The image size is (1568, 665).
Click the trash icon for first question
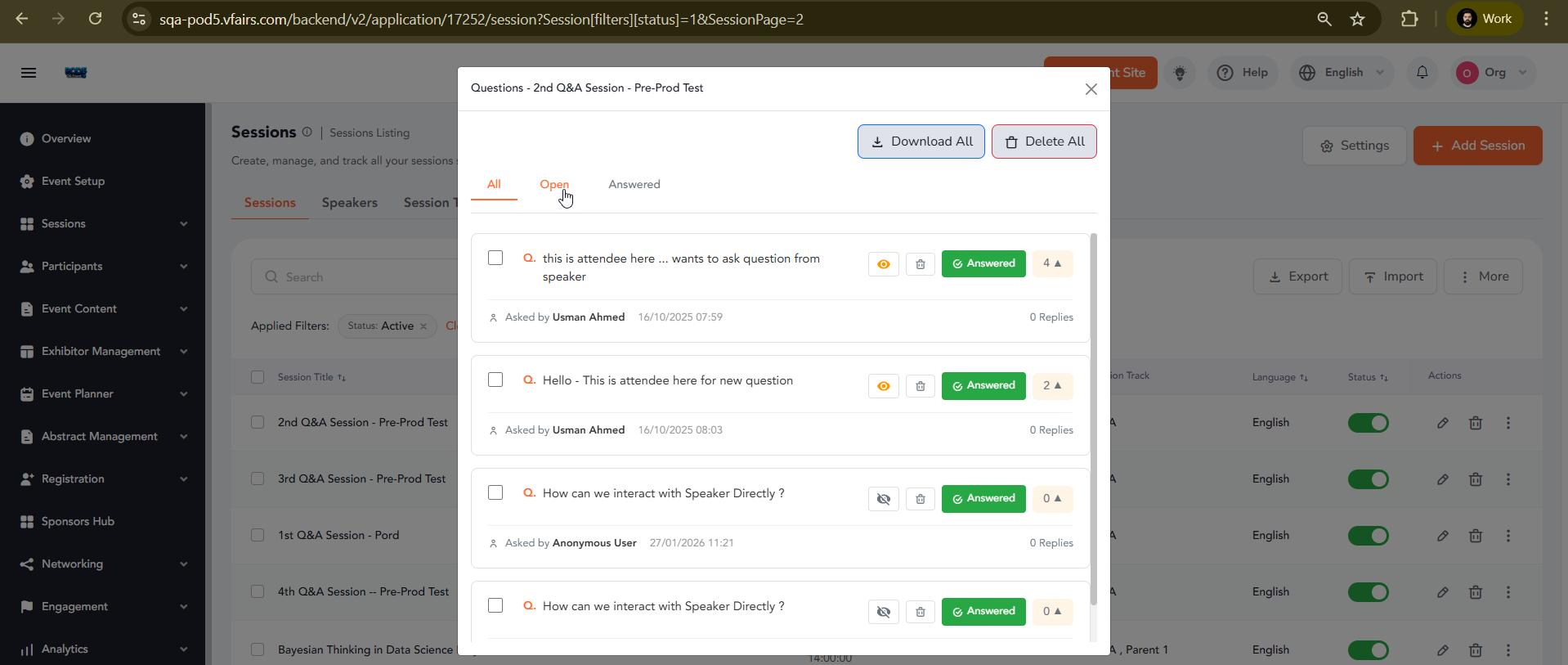point(920,264)
